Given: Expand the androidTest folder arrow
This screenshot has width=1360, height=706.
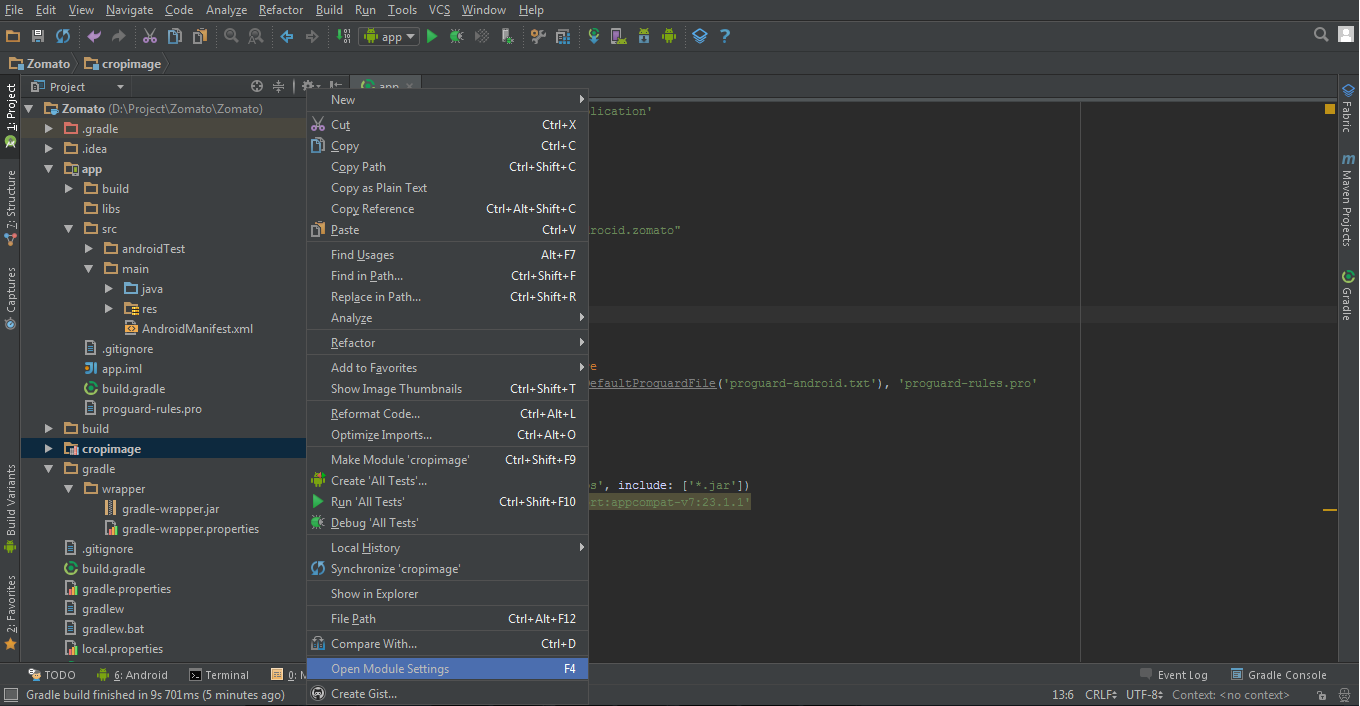Looking at the screenshot, I should [88, 249].
